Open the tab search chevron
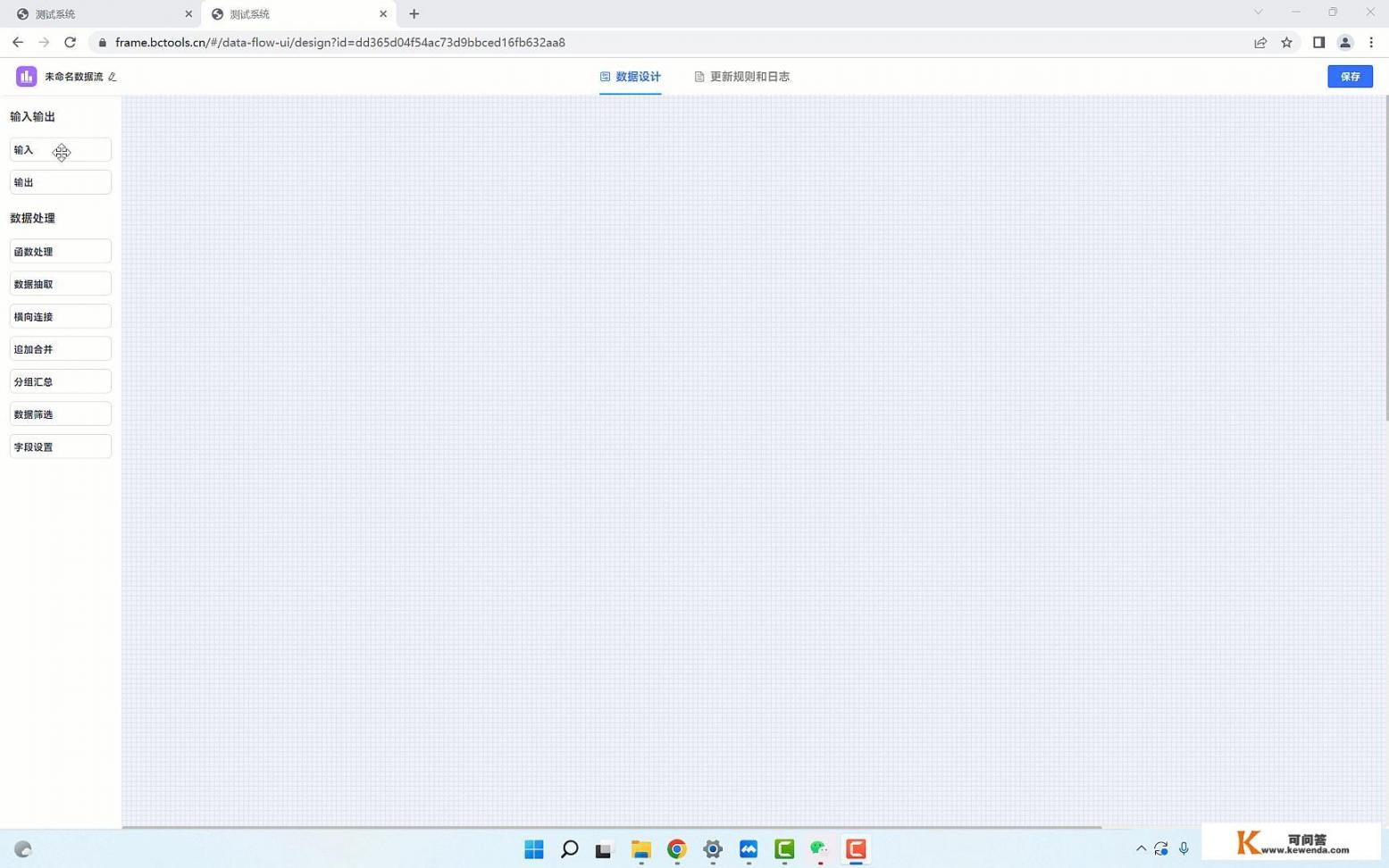The height and width of the screenshot is (868, 1389). point(1258,13)
